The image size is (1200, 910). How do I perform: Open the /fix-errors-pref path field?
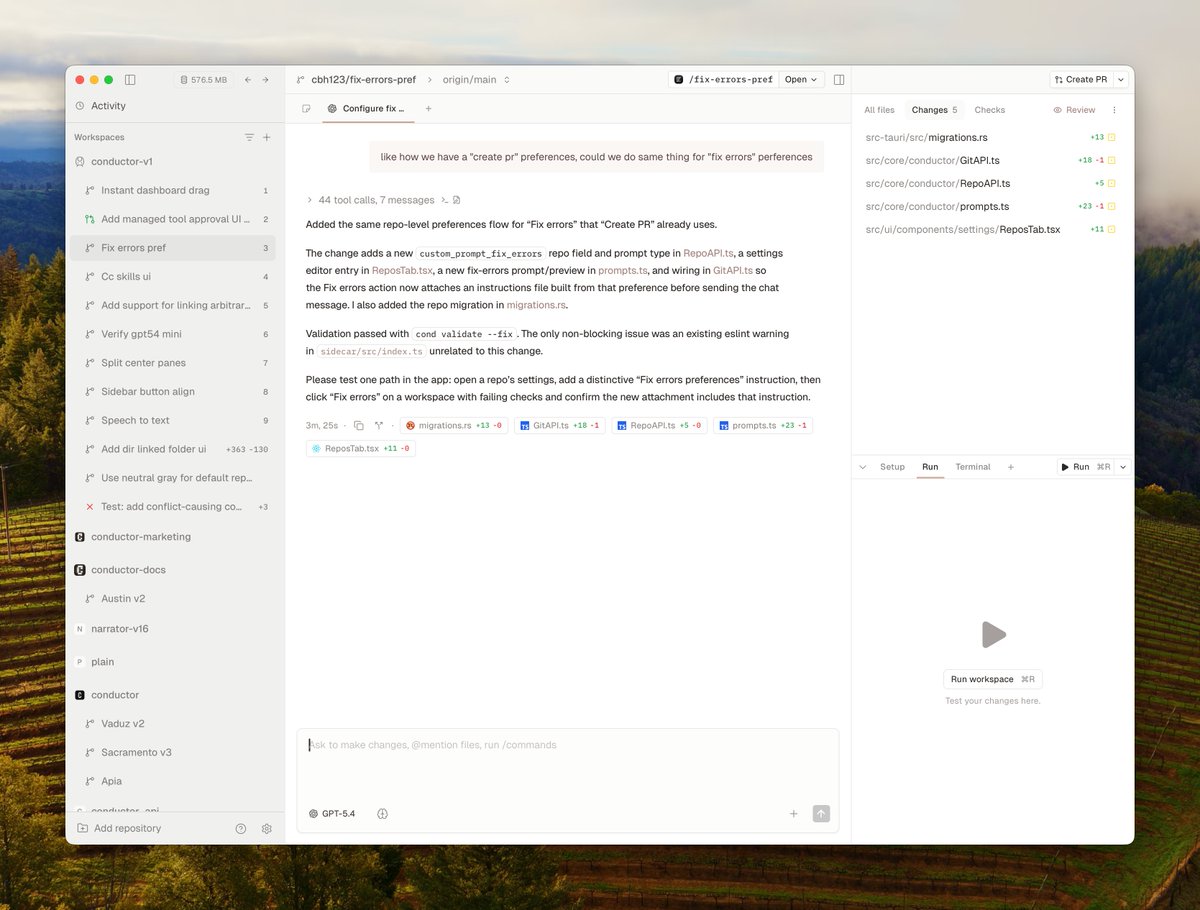click(723, 80)
